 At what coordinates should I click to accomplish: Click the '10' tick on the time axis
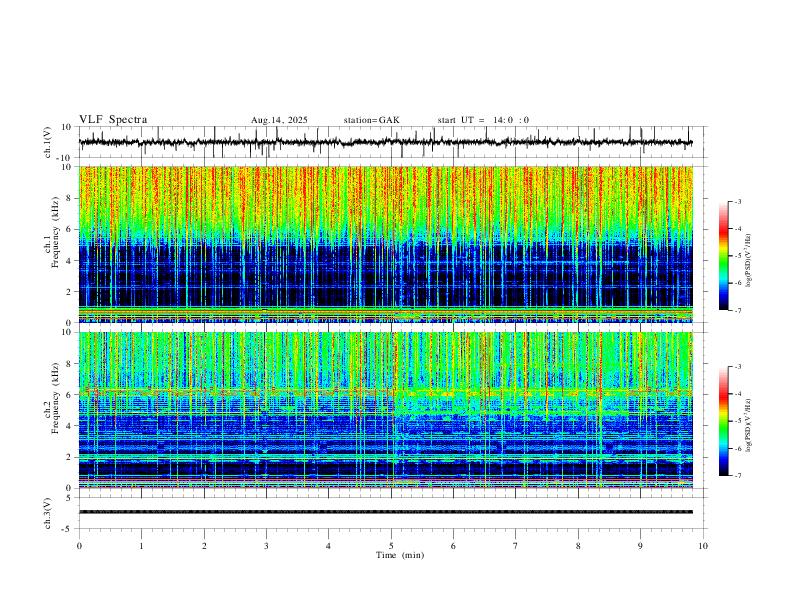(703, 546)
